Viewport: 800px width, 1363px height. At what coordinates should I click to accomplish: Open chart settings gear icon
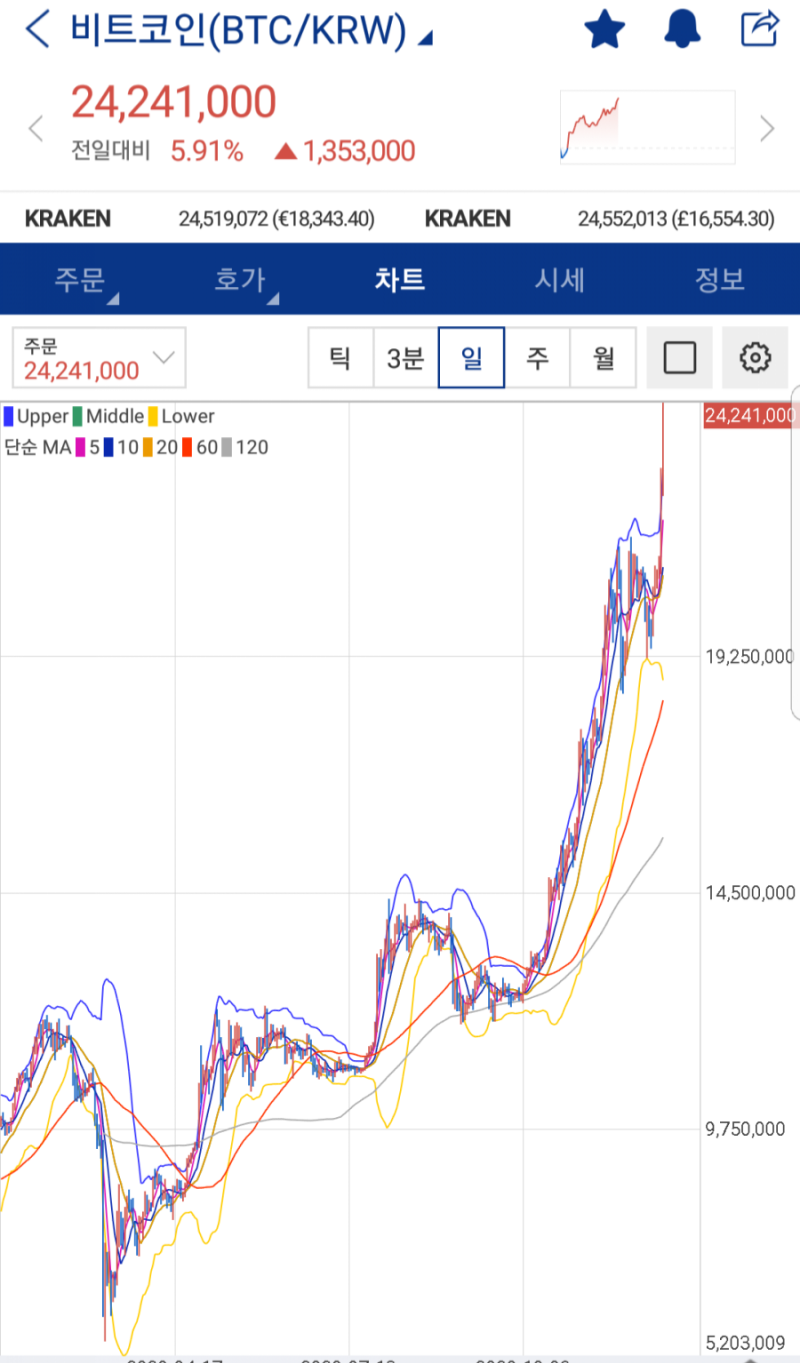755,358
